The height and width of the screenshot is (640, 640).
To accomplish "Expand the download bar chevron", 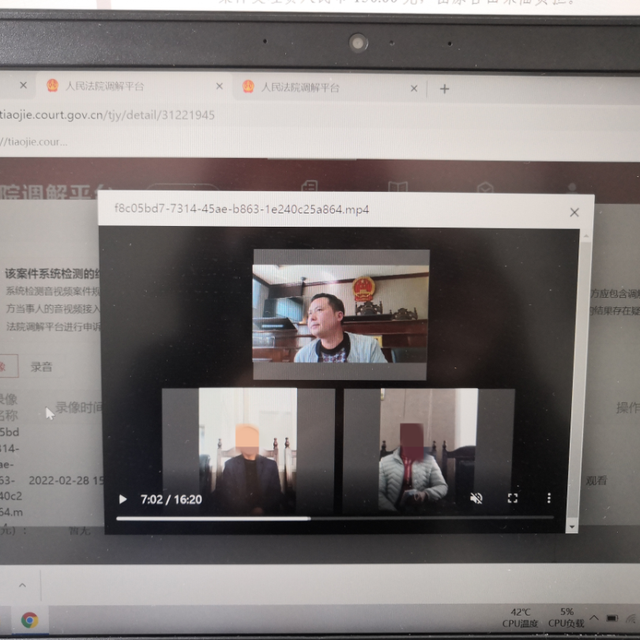I will point(22,585).
